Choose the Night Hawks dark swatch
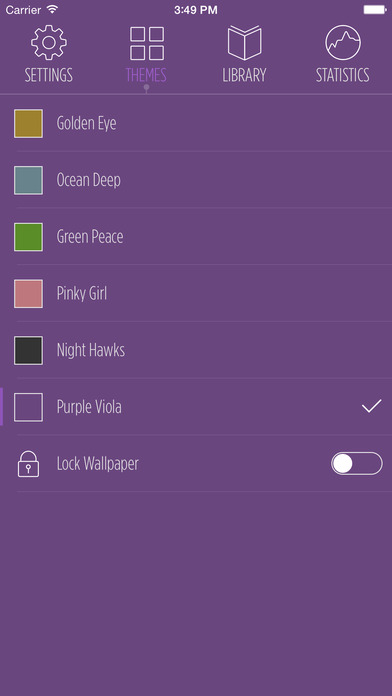The height and width of the screenshot is (696, 392). 28,350
